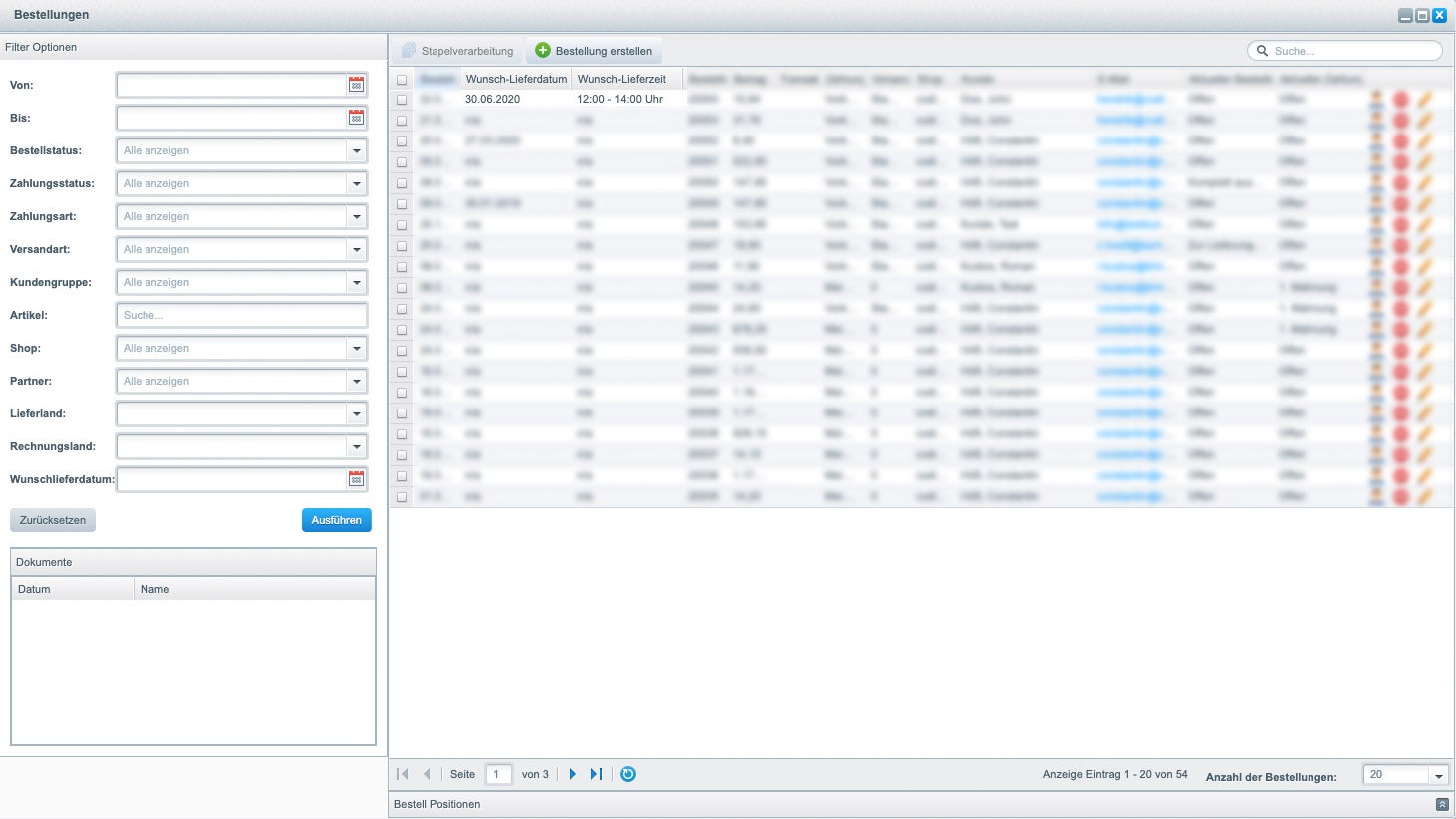Click the Ausführen button

(336, 520)
